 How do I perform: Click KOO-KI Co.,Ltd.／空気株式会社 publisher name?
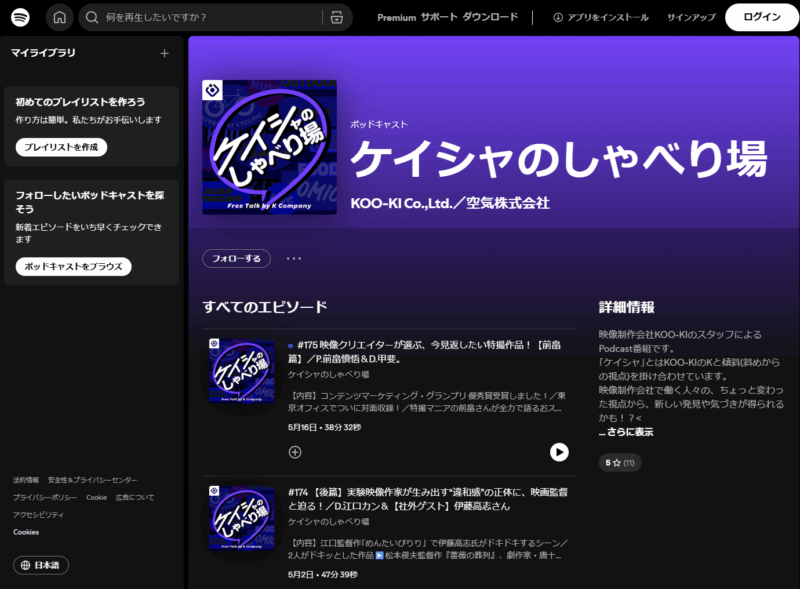450,203
